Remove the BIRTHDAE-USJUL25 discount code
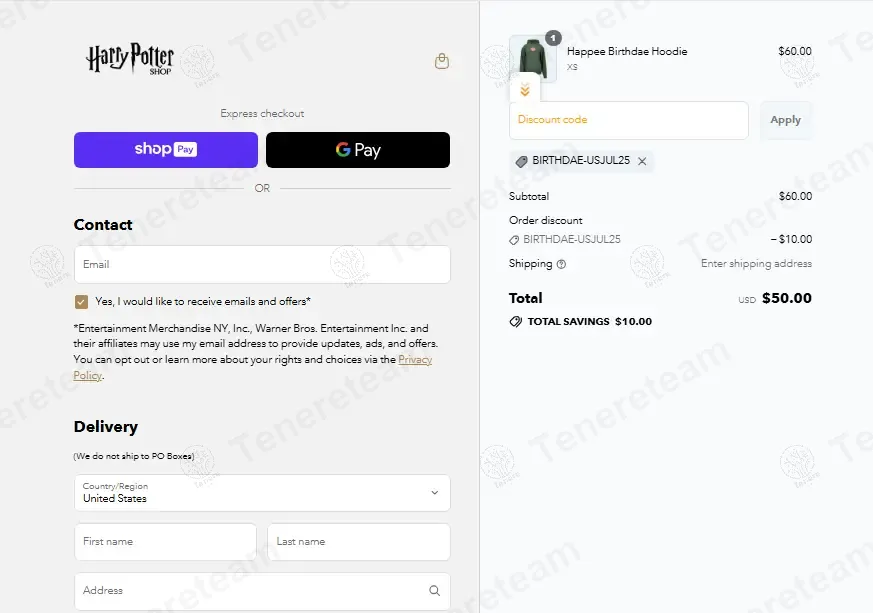 tap(642, 161)
